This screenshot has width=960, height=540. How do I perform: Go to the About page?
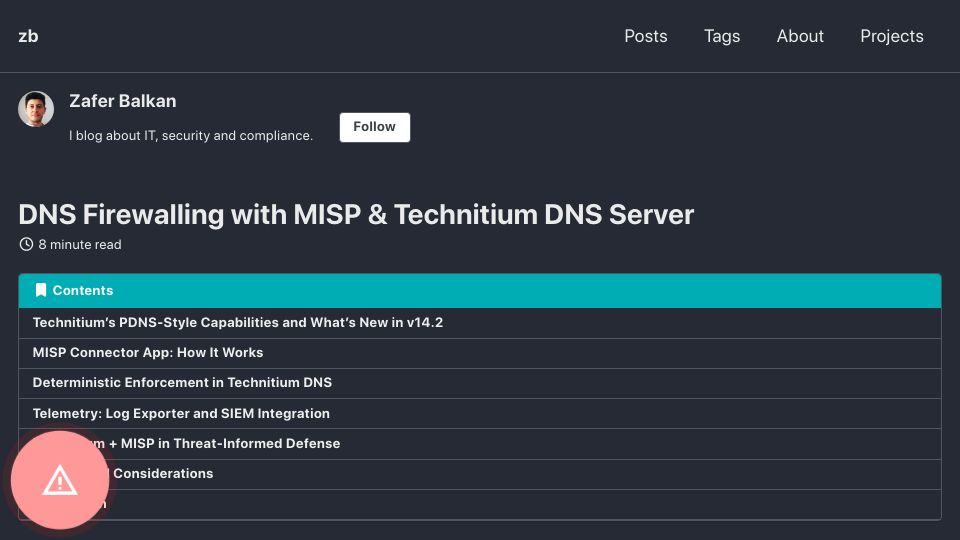[x=800, y=36]
